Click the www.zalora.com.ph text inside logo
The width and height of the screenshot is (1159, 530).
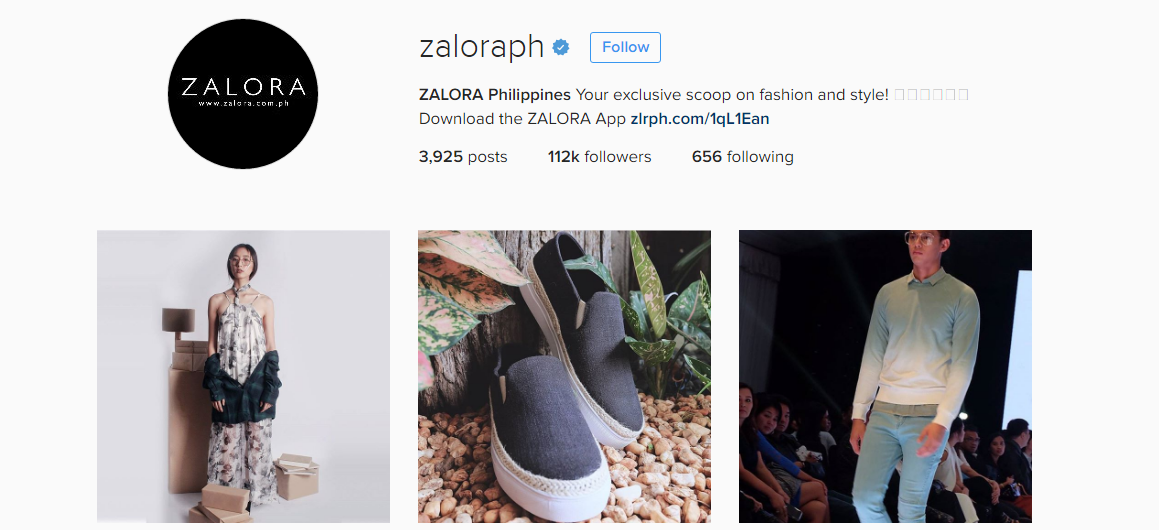(x=243, y=104)
